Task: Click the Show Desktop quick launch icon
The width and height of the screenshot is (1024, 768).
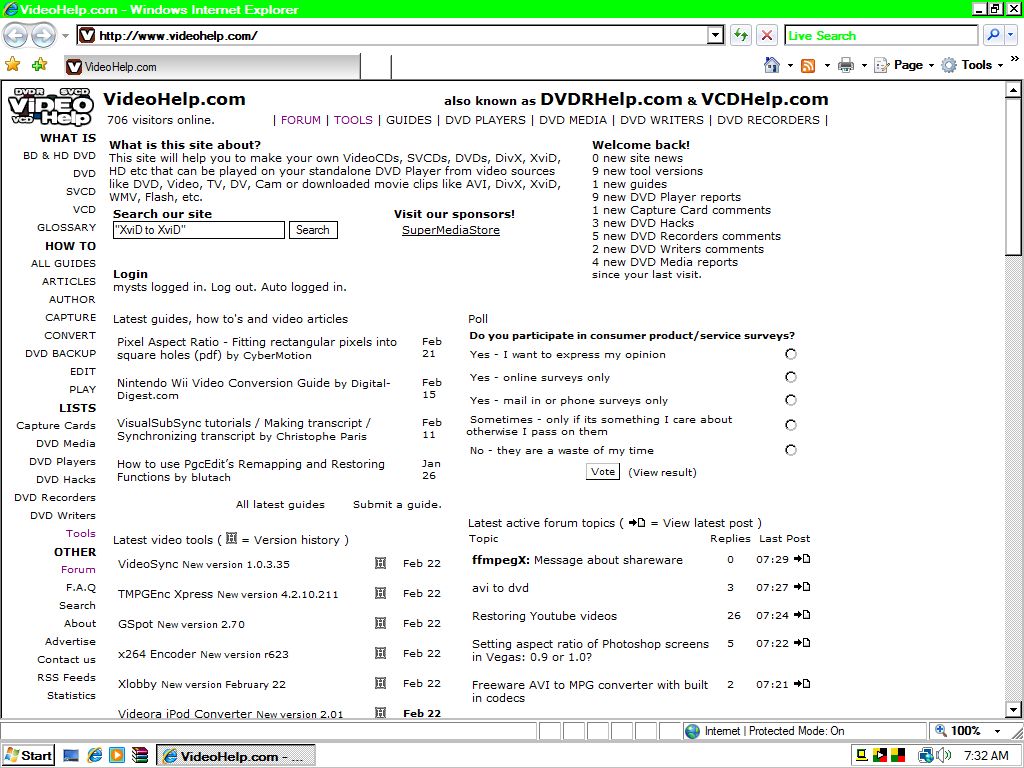Action: coord(71,756)
